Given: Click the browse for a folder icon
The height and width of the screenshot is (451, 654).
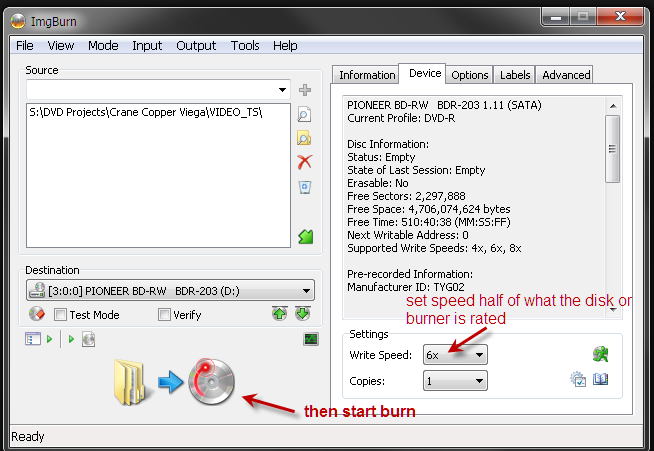Looking at the screenshot, I should [305, 138].
